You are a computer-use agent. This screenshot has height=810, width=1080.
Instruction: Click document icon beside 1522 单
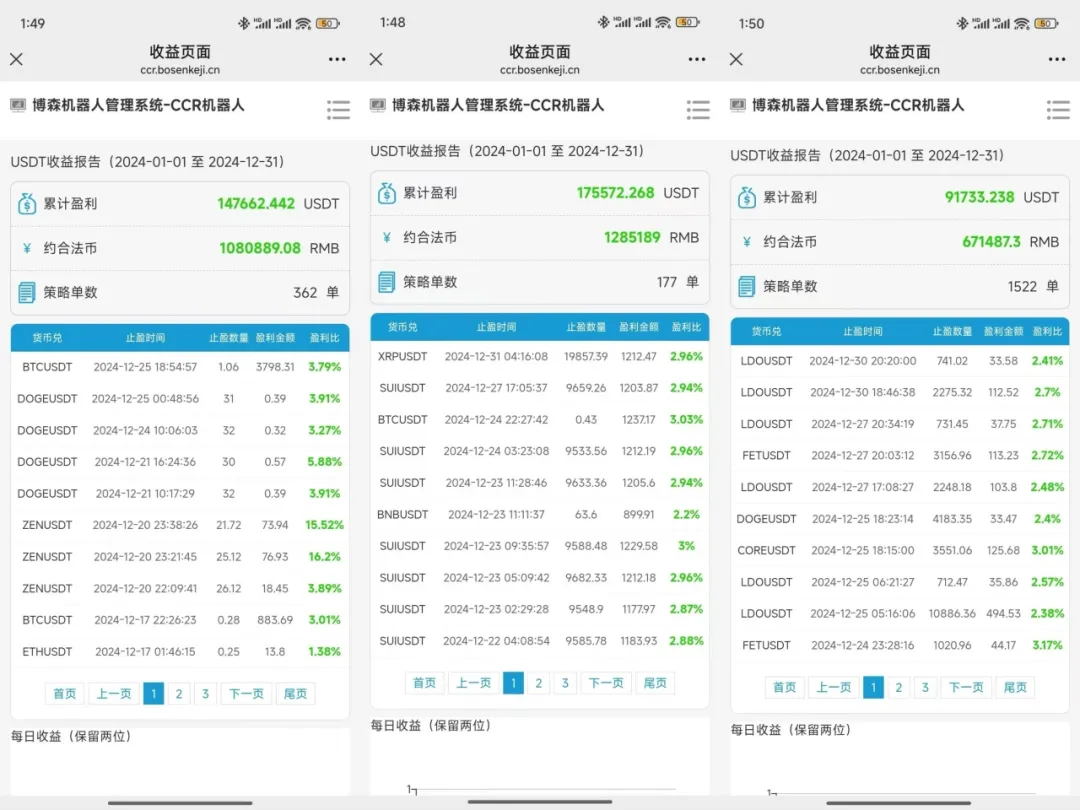(747, 286)
